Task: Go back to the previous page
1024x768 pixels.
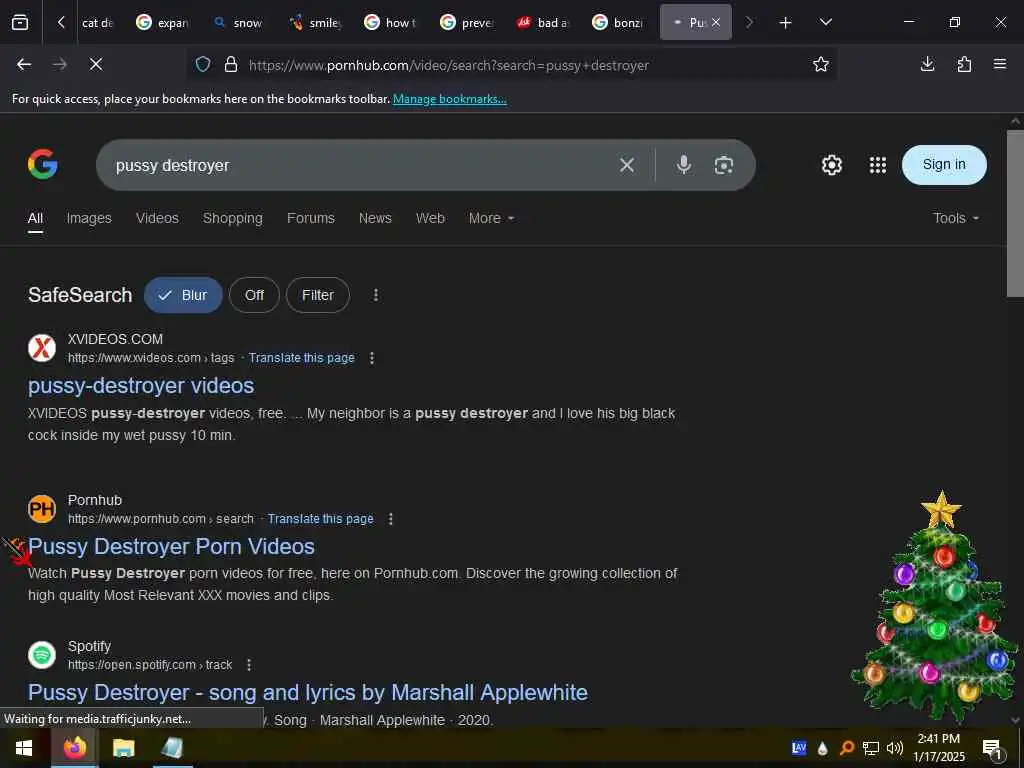Action: [x=24, y=64]
